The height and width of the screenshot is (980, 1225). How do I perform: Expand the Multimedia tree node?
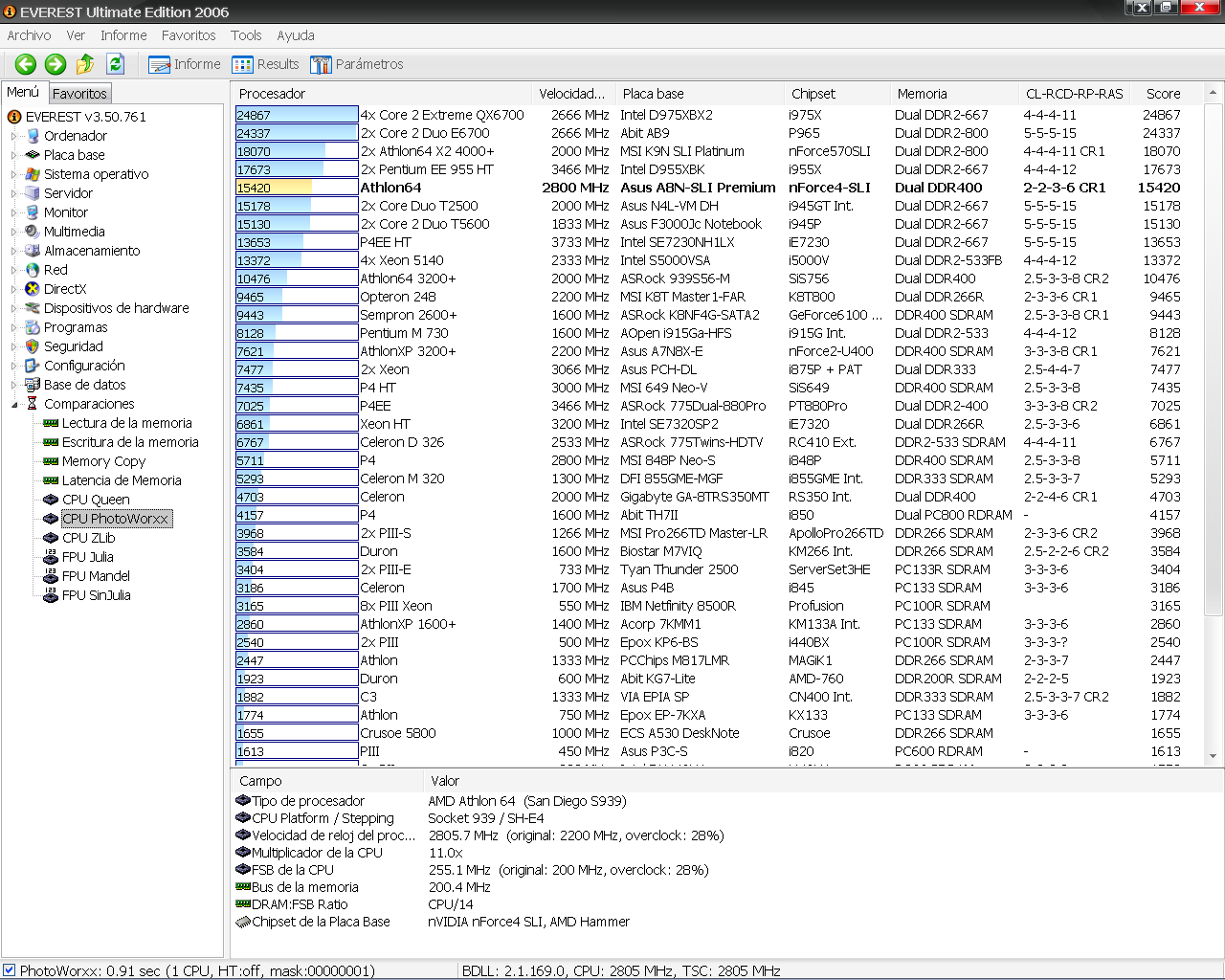pos(14,232)
